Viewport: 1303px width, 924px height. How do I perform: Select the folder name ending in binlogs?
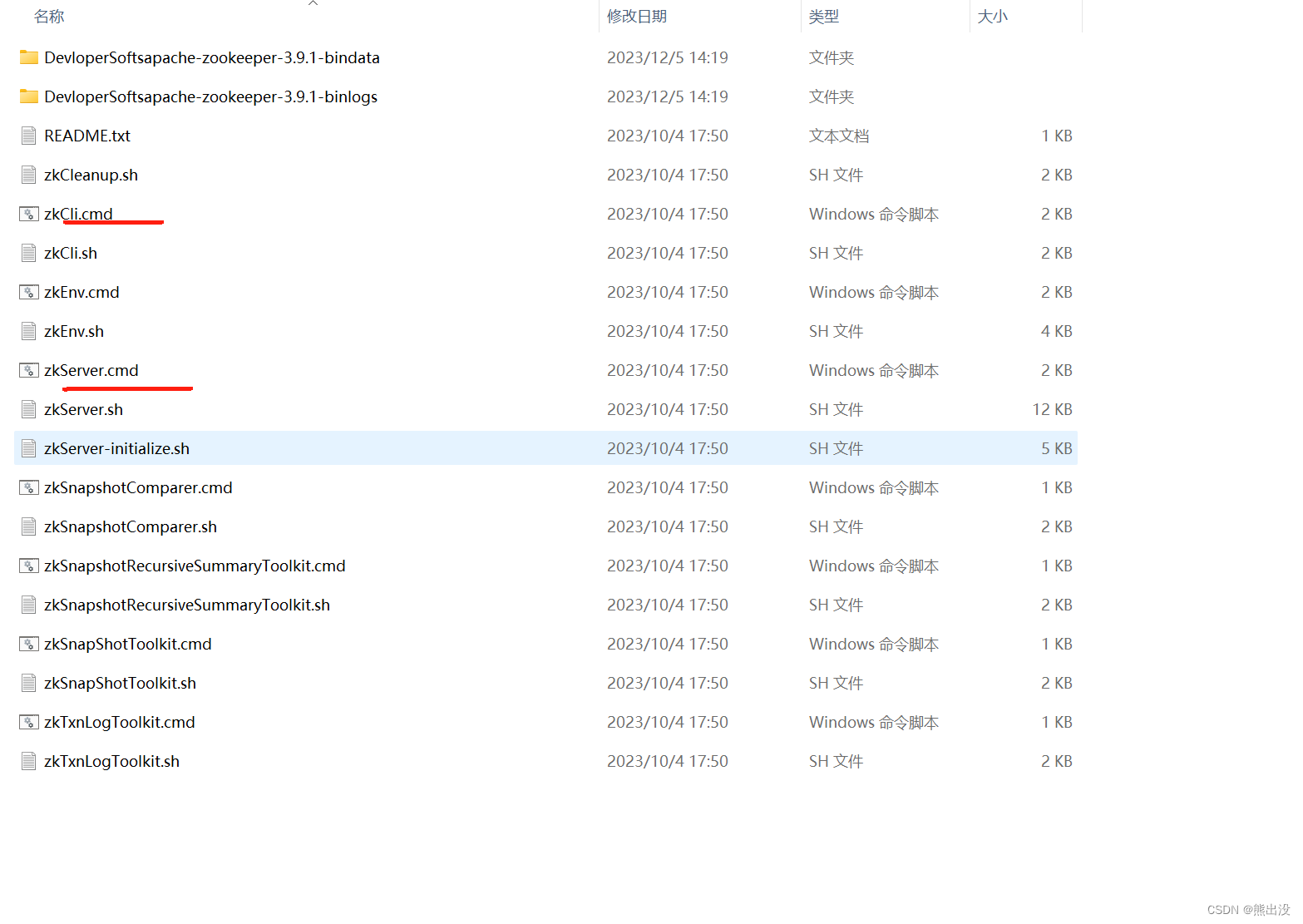coord(210,96)
